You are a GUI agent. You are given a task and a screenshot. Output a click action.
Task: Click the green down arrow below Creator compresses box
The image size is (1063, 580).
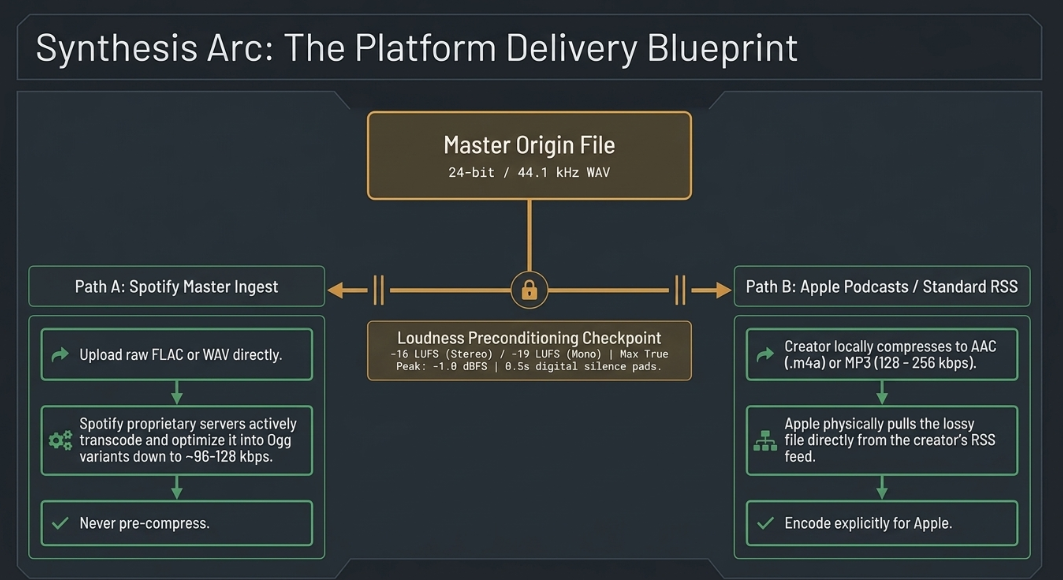[882, 393]
